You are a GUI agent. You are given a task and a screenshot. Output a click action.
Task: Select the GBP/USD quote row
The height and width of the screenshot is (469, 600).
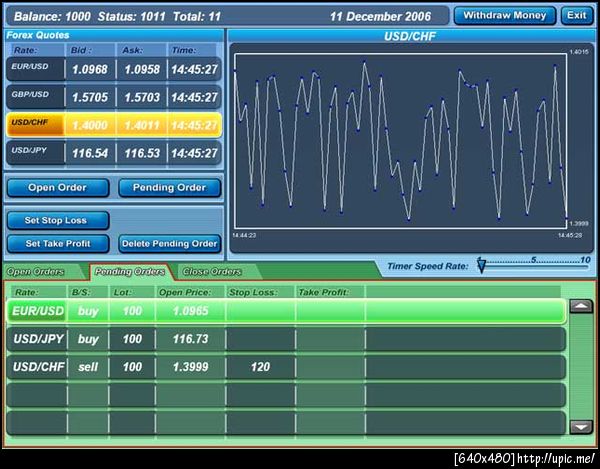click(114, 97)
